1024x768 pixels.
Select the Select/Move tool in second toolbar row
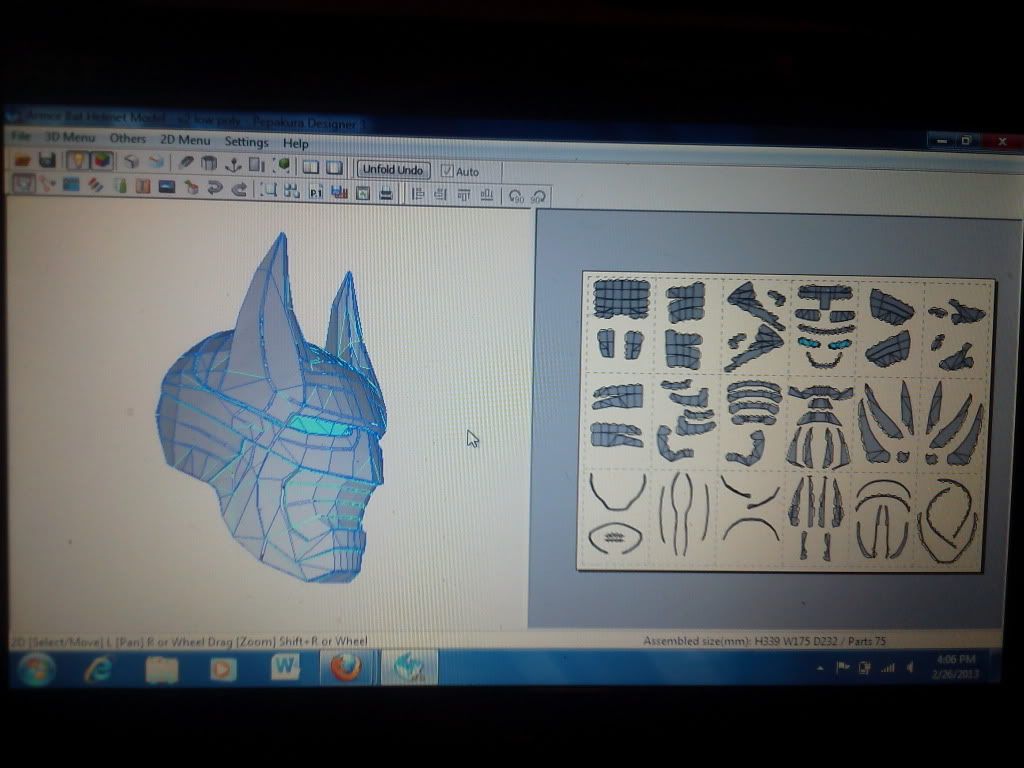click(x=24, y=184)
